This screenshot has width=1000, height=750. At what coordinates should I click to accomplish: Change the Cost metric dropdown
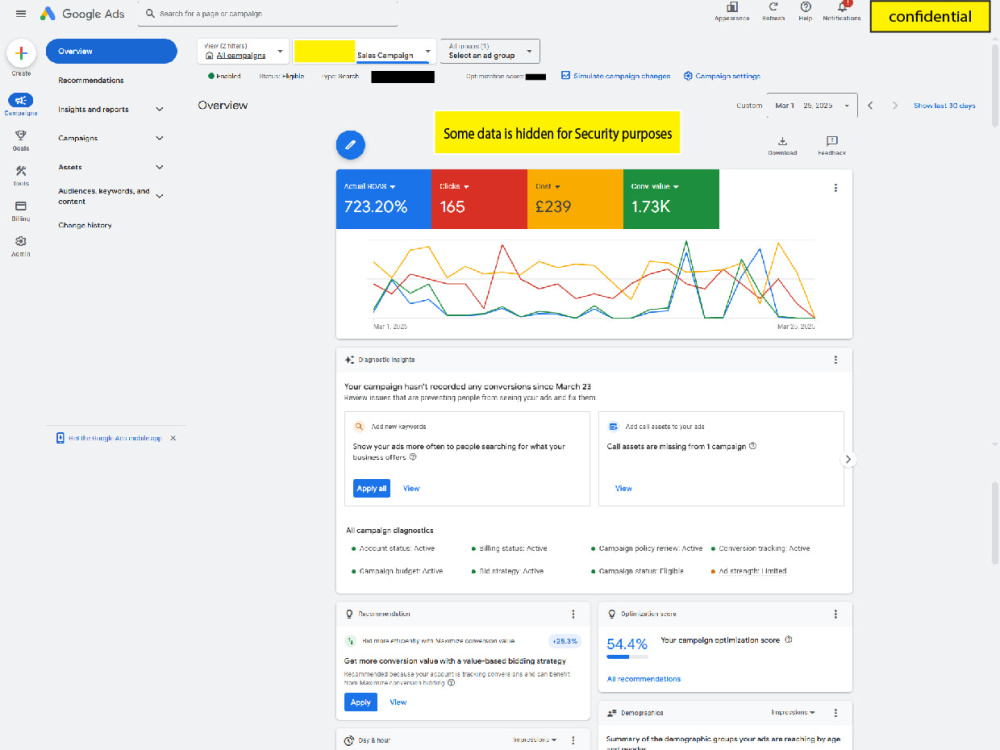(548, 186)
